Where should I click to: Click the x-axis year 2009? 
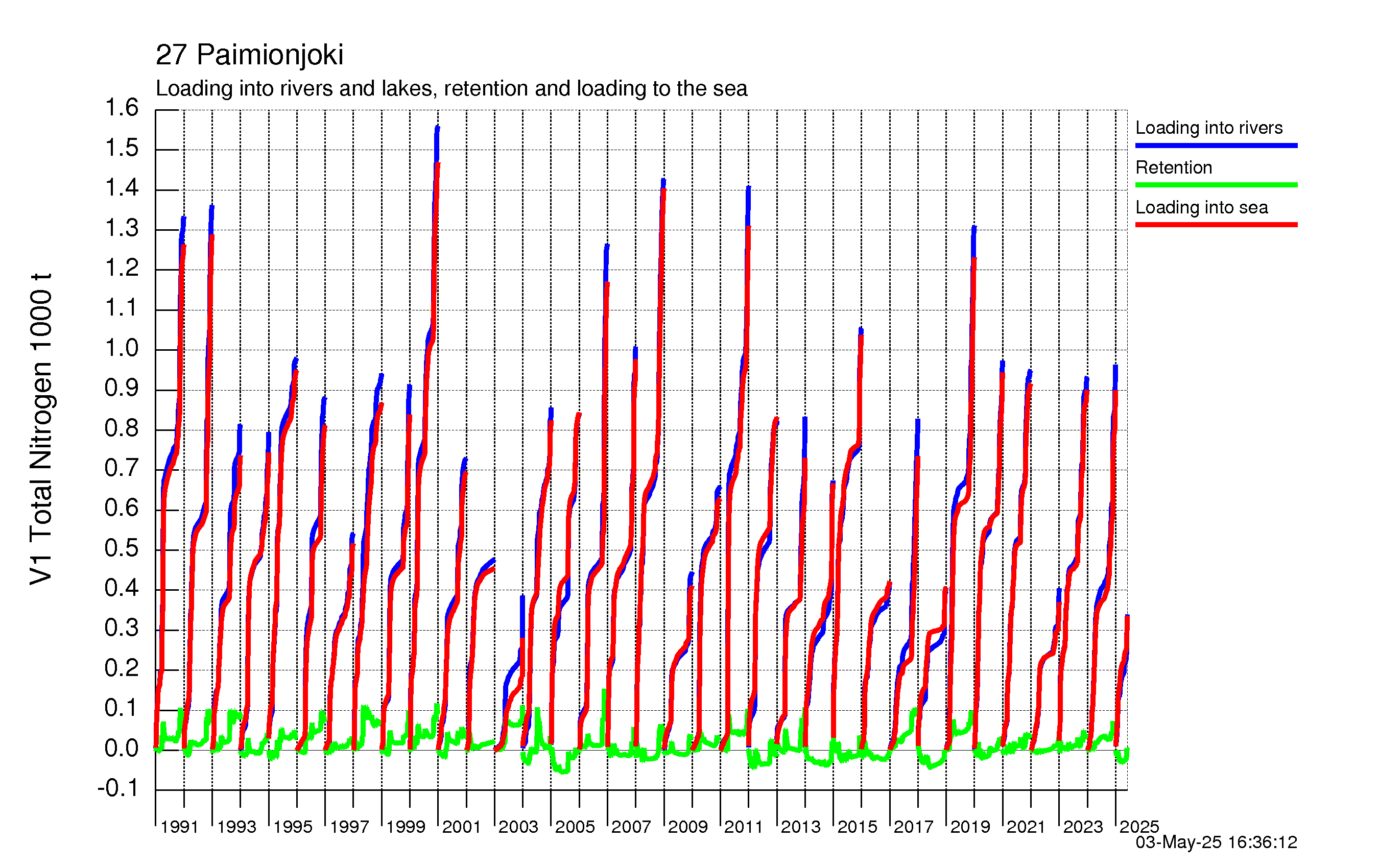[688, 827]
